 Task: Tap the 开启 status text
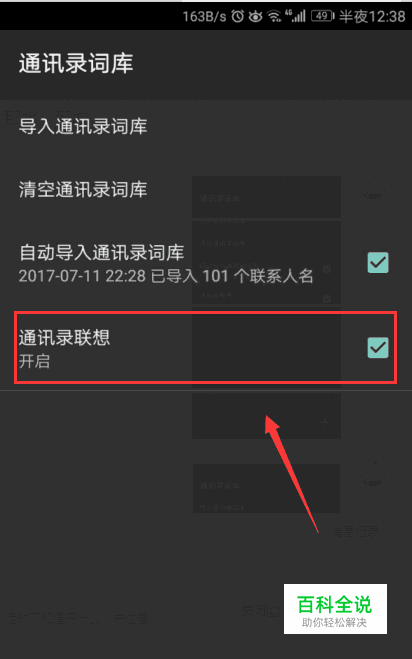click(34, 361)
